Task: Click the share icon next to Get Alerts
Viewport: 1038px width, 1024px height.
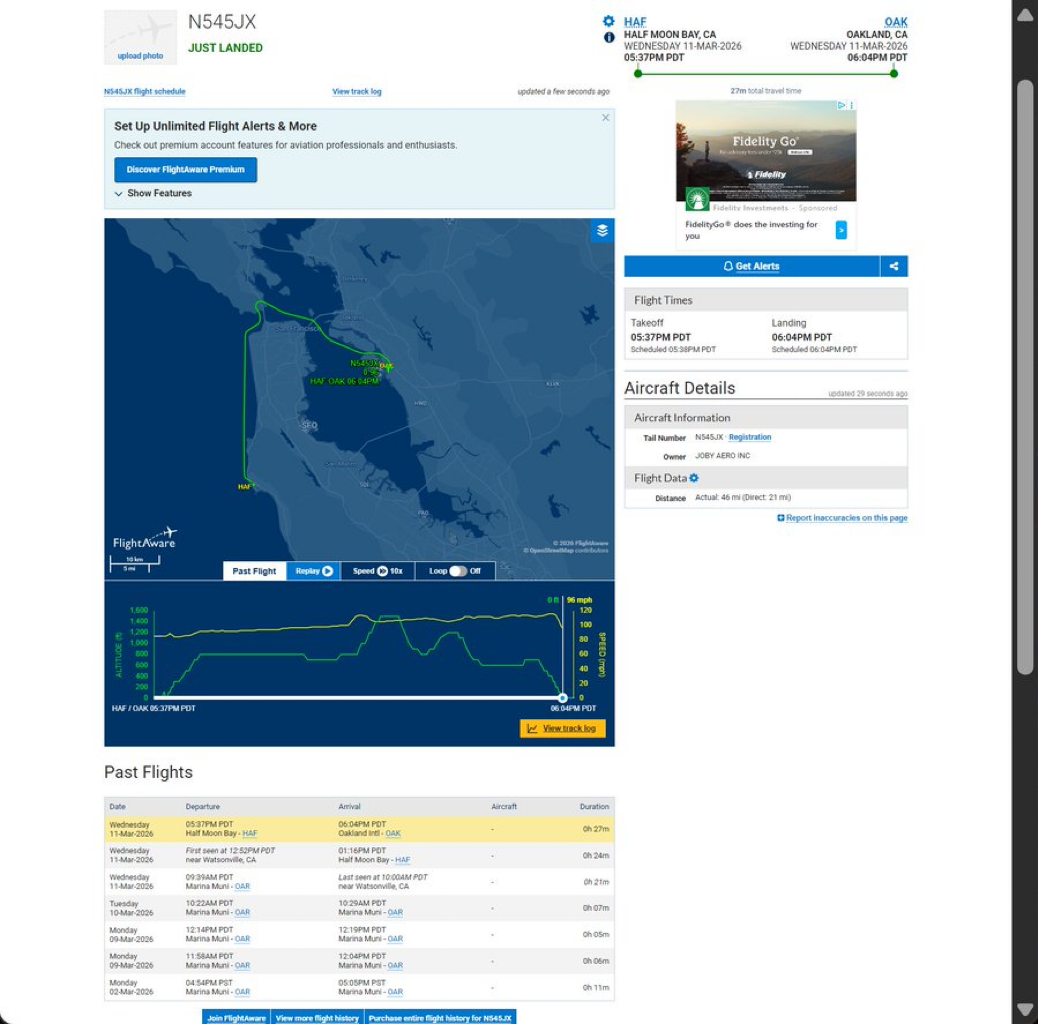Action: point(894,266)
